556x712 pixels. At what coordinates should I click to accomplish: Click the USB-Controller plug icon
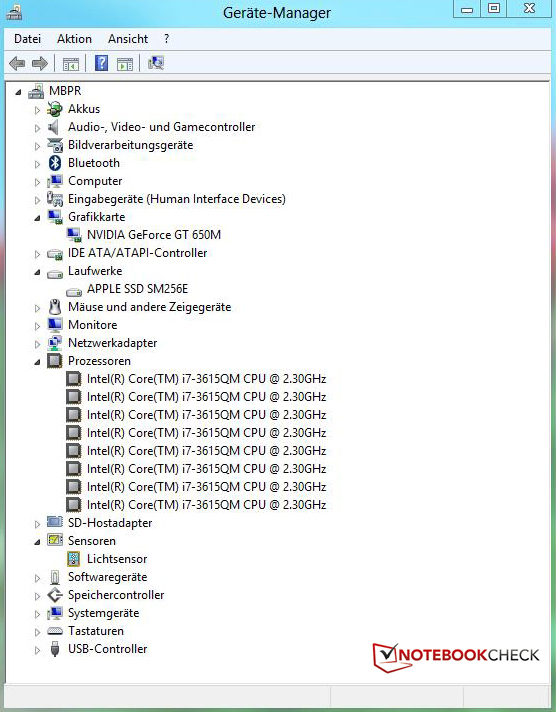[x=55, y=649]
